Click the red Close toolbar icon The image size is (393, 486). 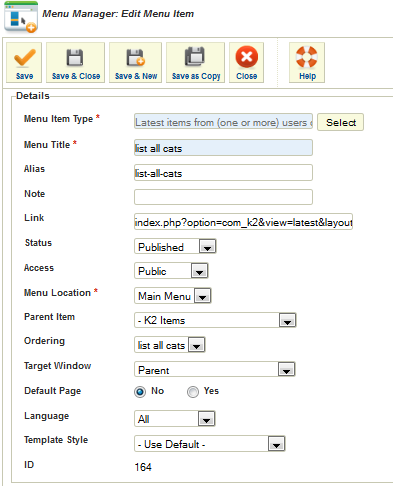(x=247, y=57)
